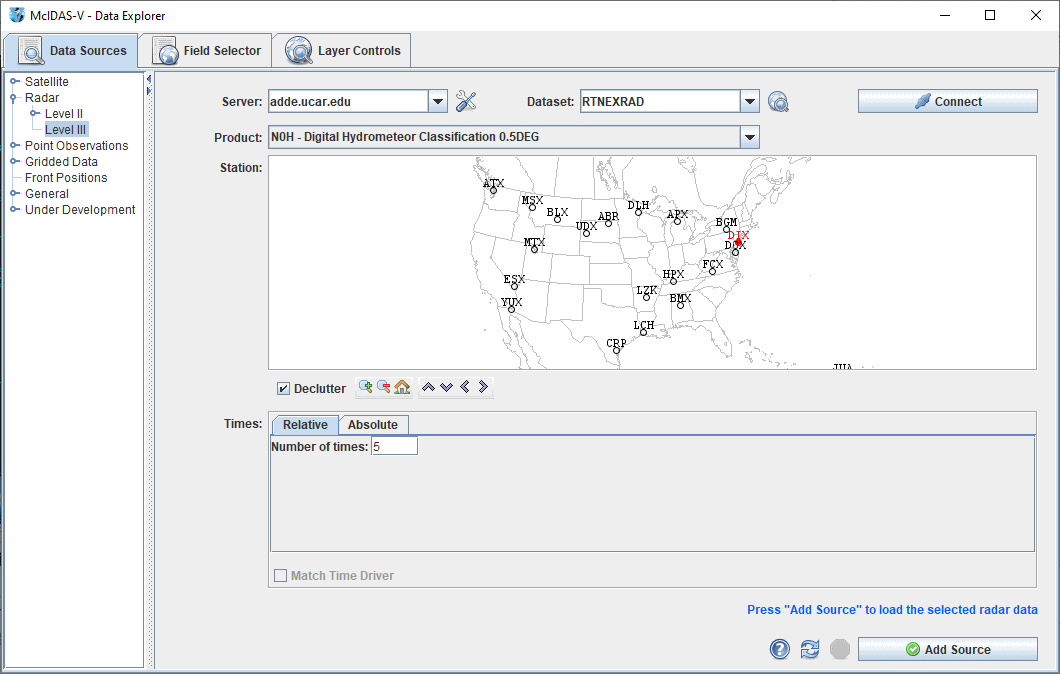Expand the Point Observations node

(14, 145)
